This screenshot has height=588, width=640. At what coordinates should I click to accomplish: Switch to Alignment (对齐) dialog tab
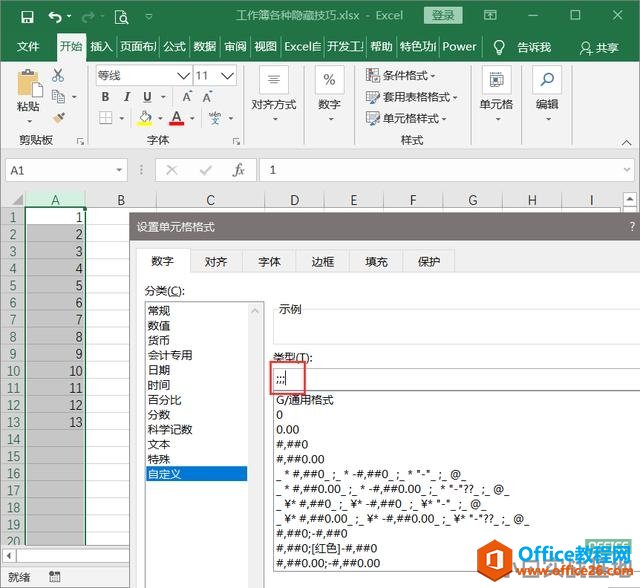(216, 262)
